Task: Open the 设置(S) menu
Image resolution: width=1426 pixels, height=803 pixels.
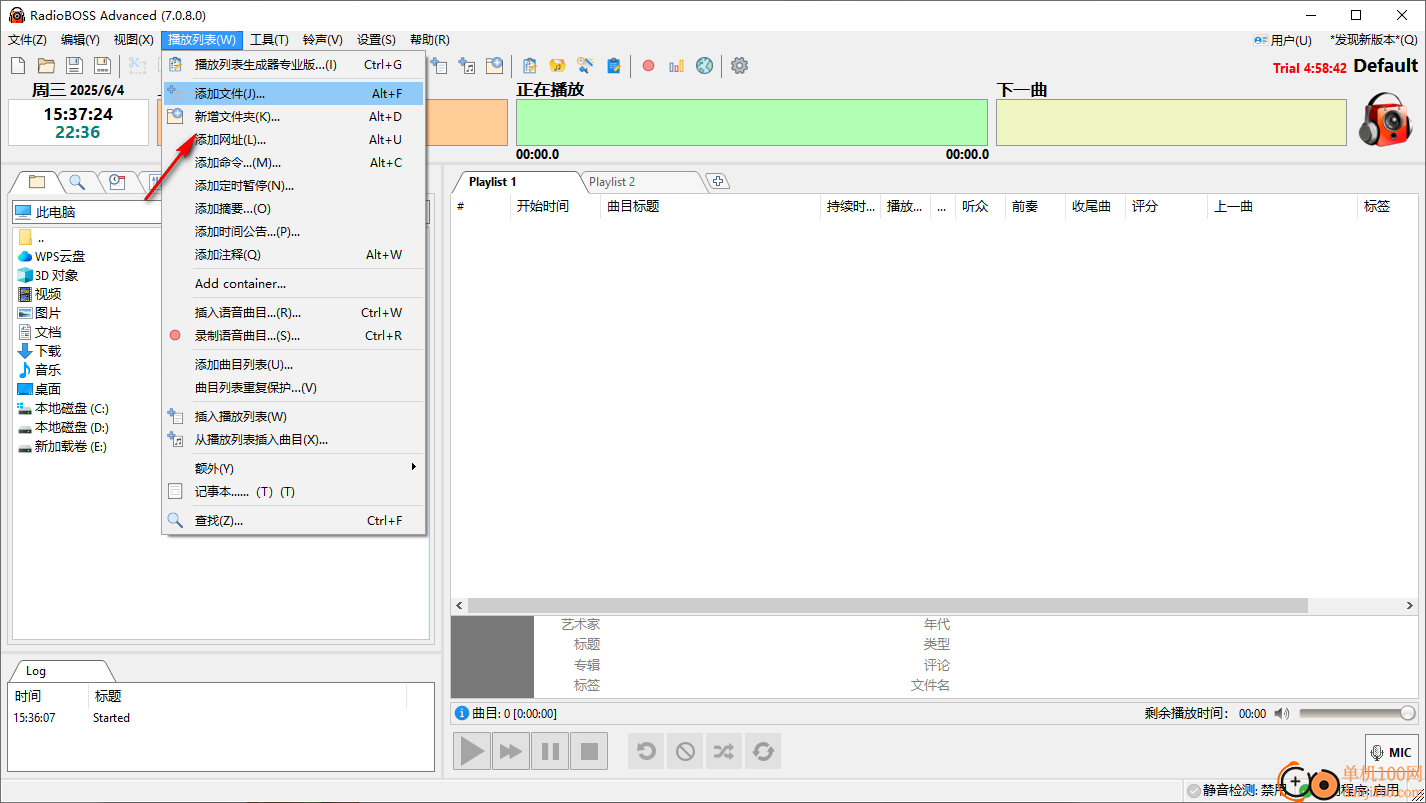Action: click(376, 40)
